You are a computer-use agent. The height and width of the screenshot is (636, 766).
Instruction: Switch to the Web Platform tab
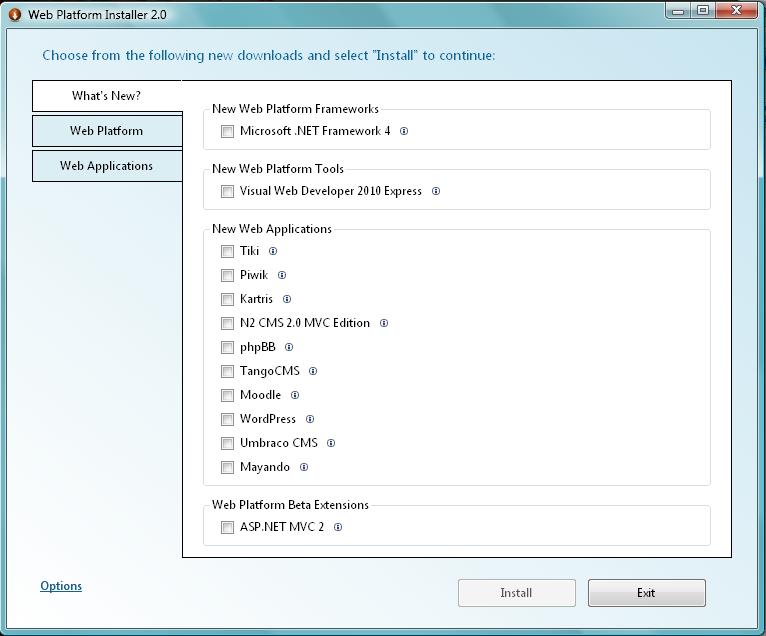[107, 131]
